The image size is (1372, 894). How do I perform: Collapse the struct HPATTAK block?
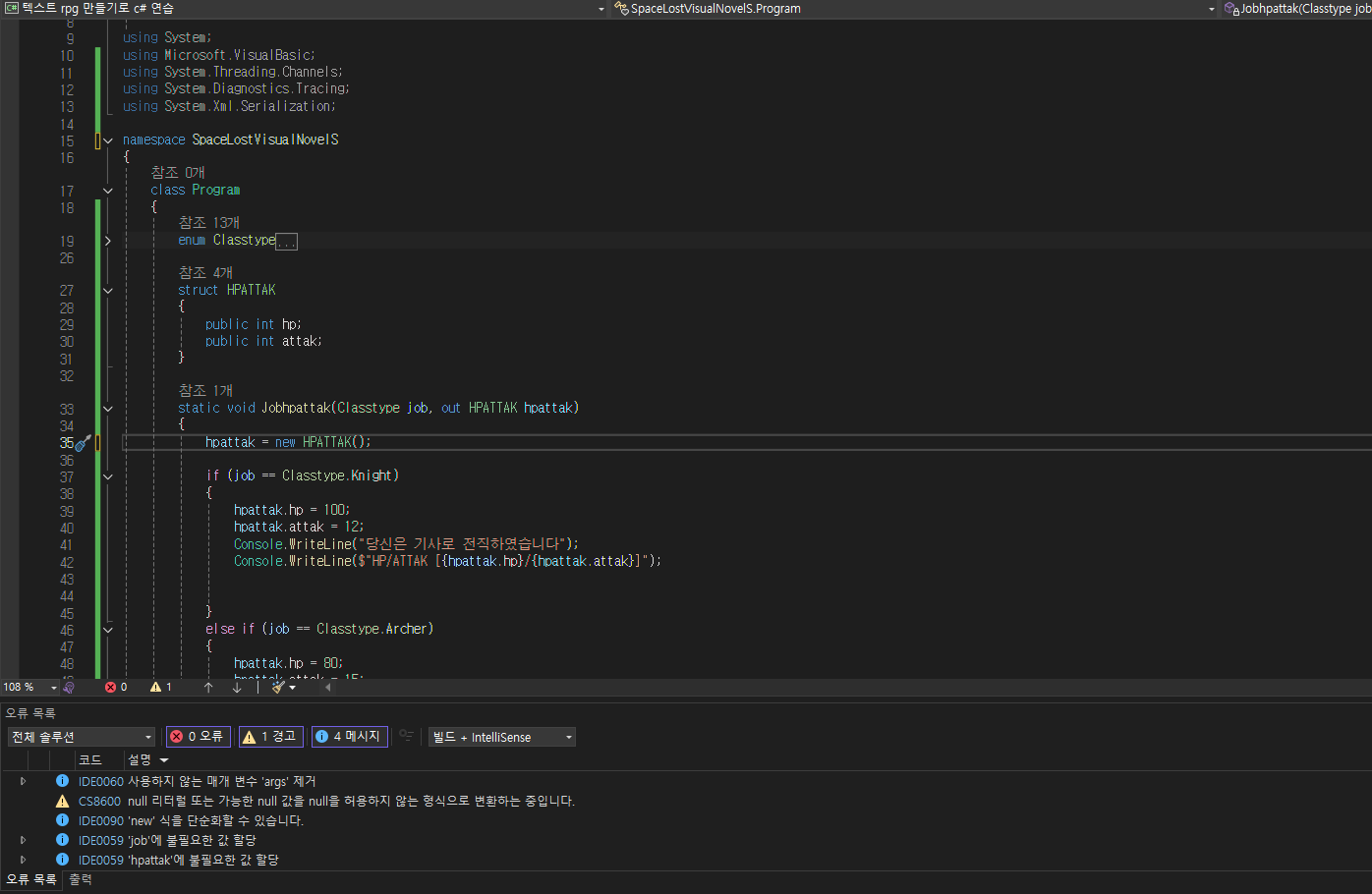(108, 291)
